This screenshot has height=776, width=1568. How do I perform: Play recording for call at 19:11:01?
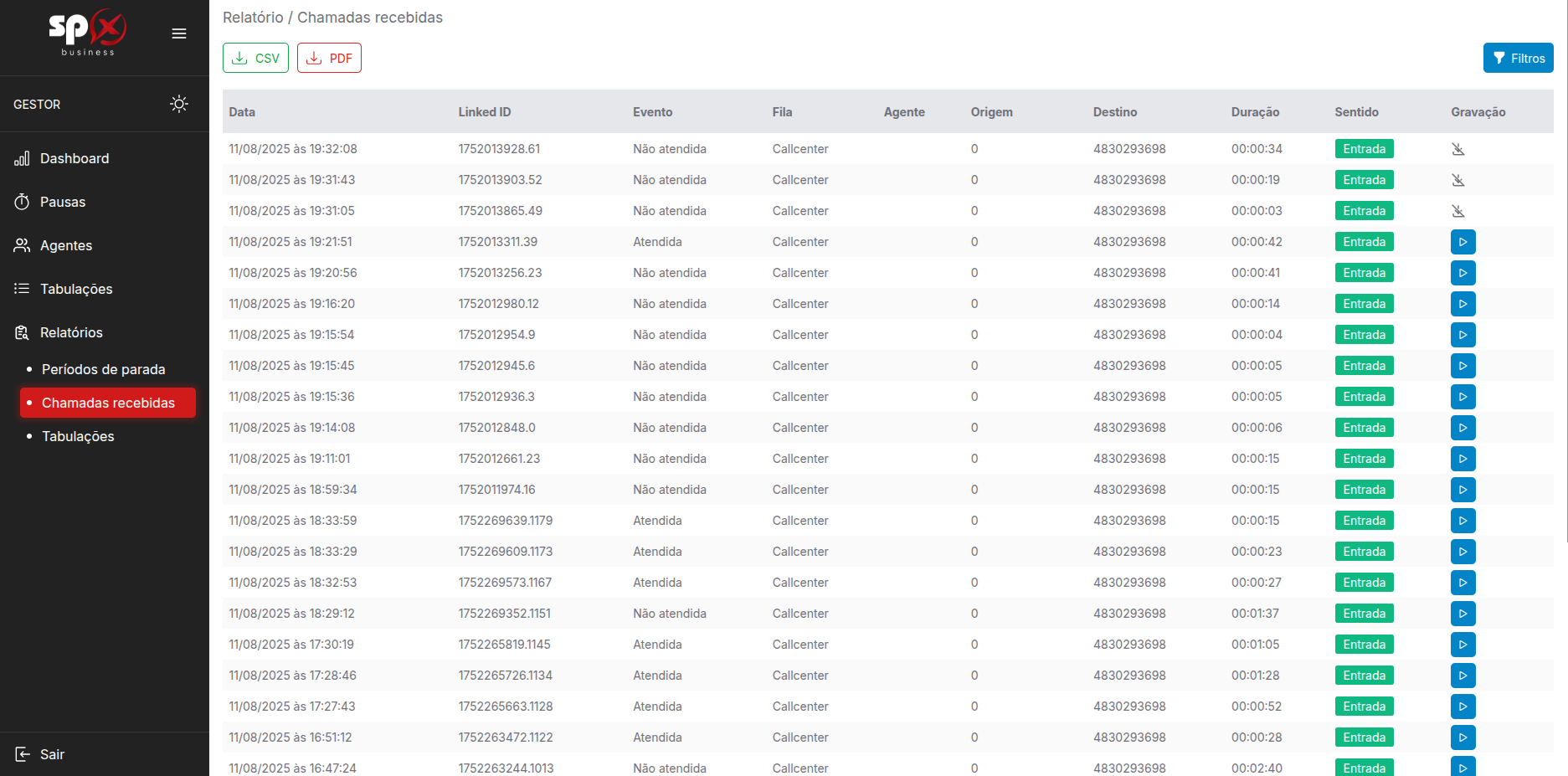pos(1463,459)
